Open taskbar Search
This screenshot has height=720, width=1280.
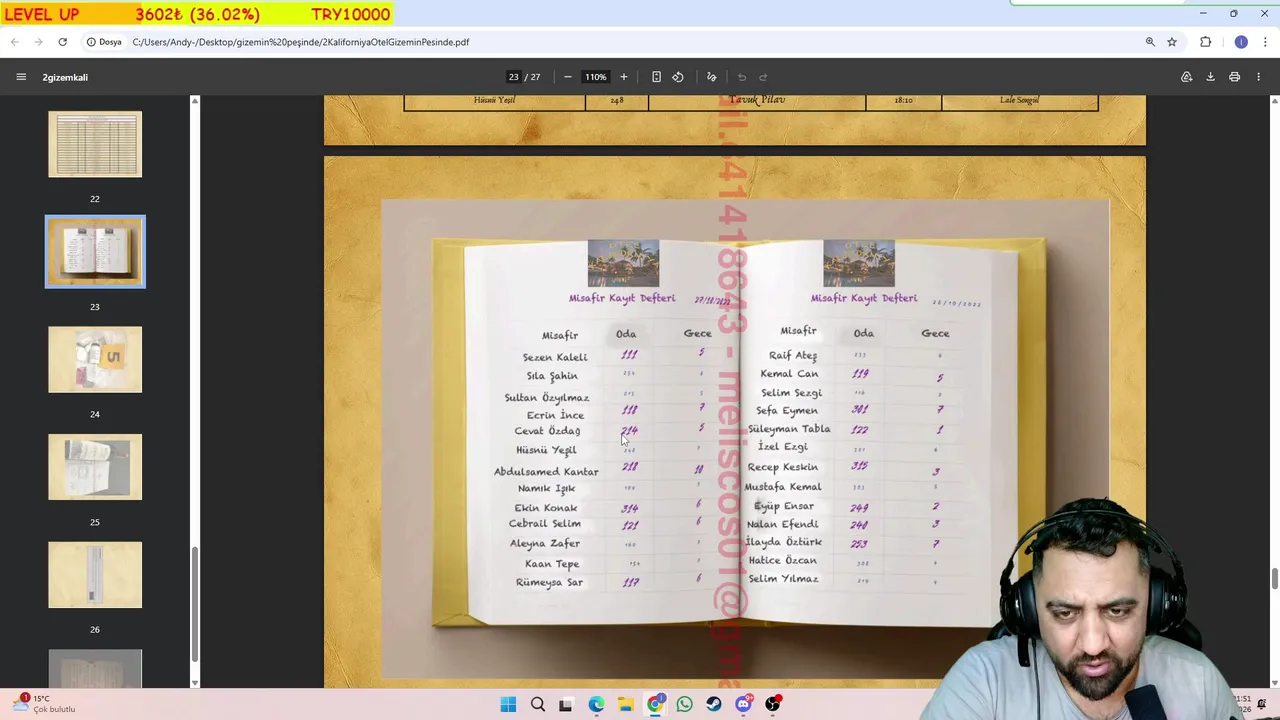click(538, 705)
